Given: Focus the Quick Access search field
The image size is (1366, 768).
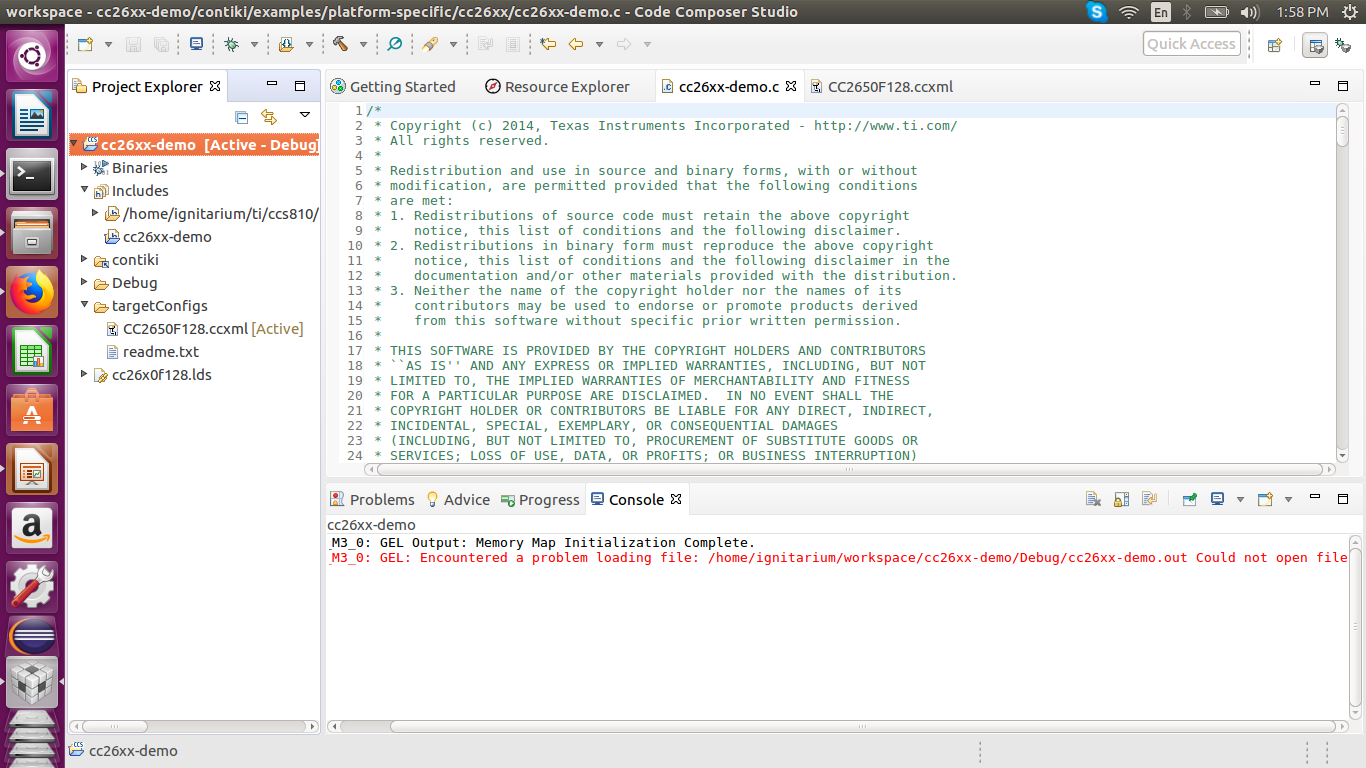Looking at the screenshot, I should pos(1192,44).
